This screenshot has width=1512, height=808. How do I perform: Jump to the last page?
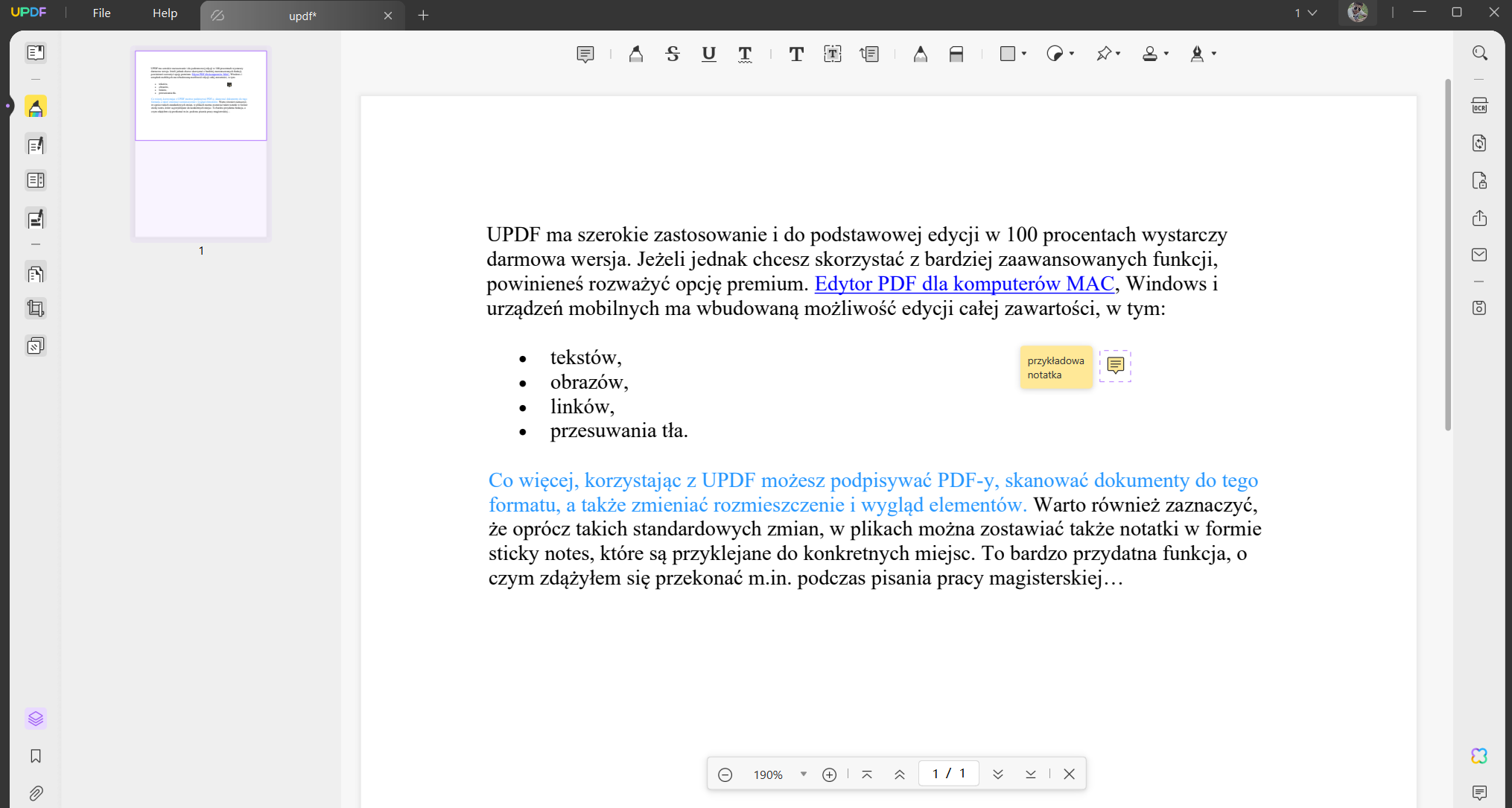(1031, 774)
